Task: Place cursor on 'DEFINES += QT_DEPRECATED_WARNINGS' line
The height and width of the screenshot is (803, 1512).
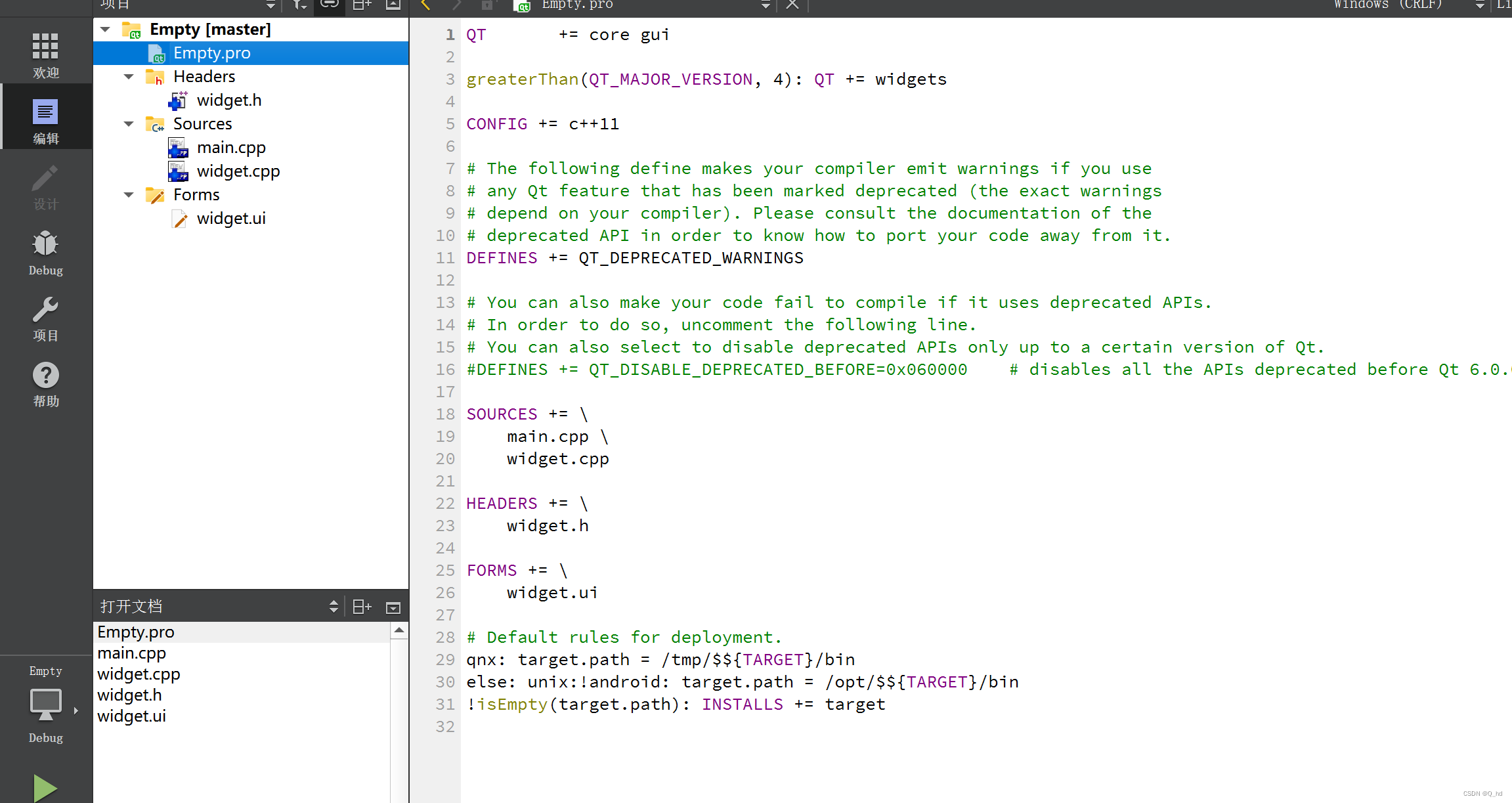Action: pyautogui.click(x=635, y=258)
